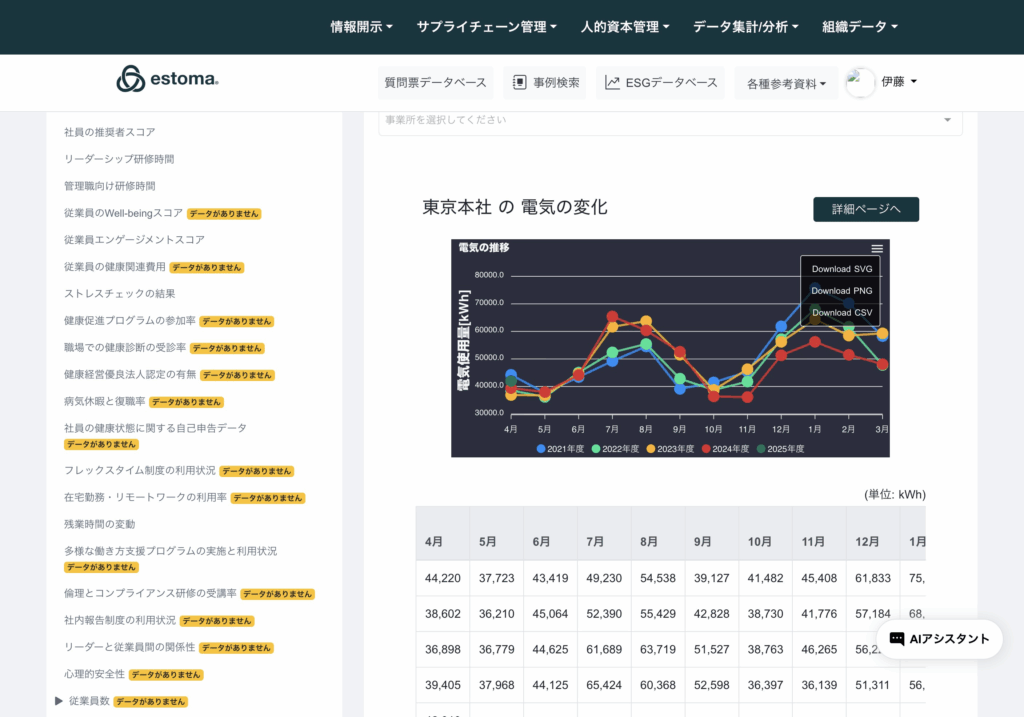Click the estoma logo icon
Screen dimensions: 1024x717
pyautogui.click(x=131, y=79)
